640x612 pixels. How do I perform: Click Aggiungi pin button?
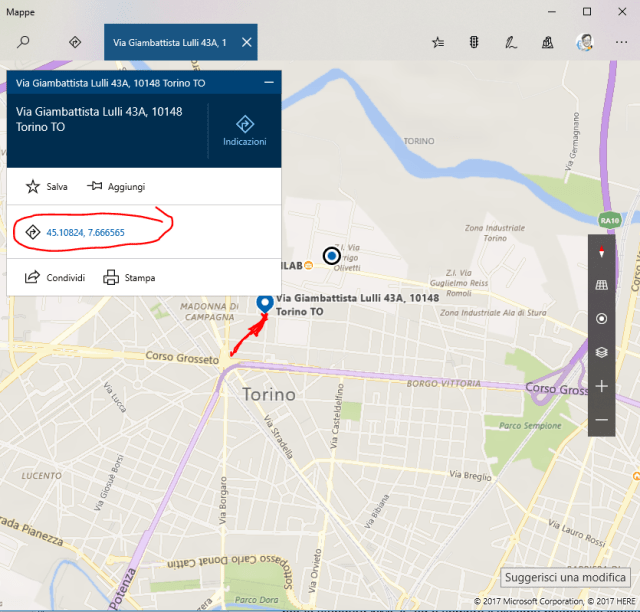click(116, 187)
